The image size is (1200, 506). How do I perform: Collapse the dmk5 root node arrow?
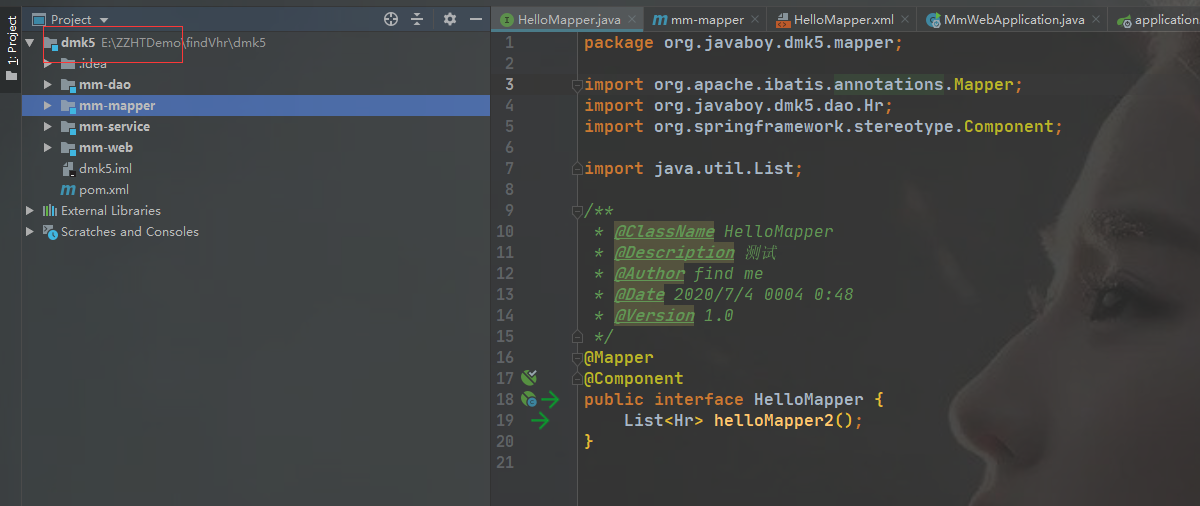pyautogui.click(x=30, y=43)
